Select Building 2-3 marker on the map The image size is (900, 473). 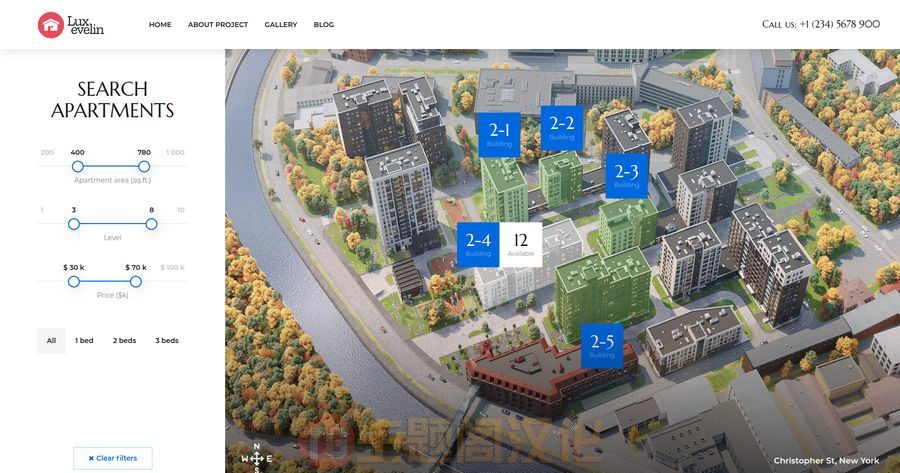[x=627, y=176]
